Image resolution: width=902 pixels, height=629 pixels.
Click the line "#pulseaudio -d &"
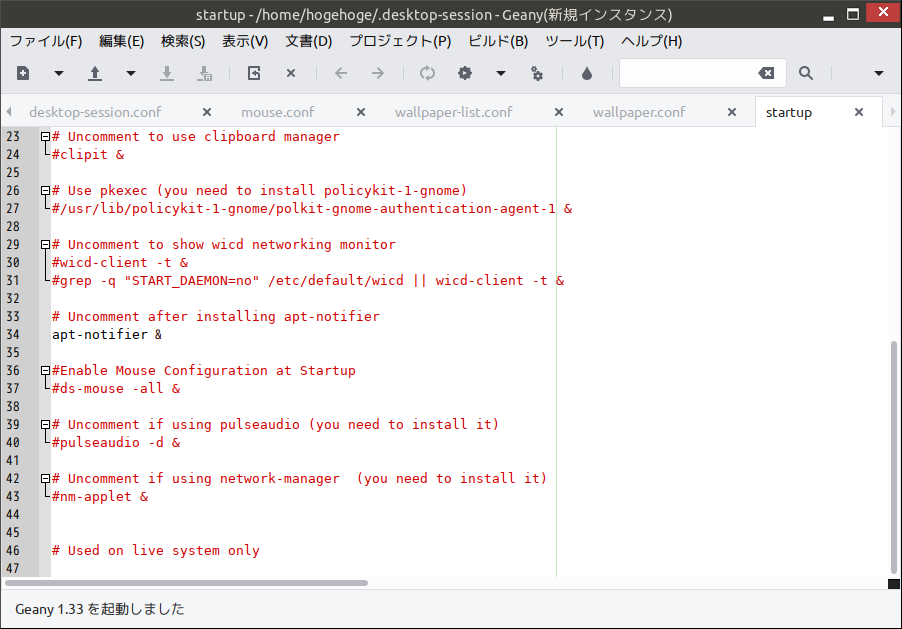[x=116, y=443]
